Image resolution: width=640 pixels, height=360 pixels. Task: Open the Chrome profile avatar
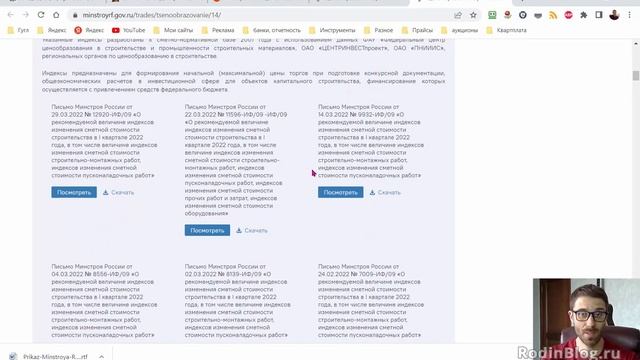[614, 15]
